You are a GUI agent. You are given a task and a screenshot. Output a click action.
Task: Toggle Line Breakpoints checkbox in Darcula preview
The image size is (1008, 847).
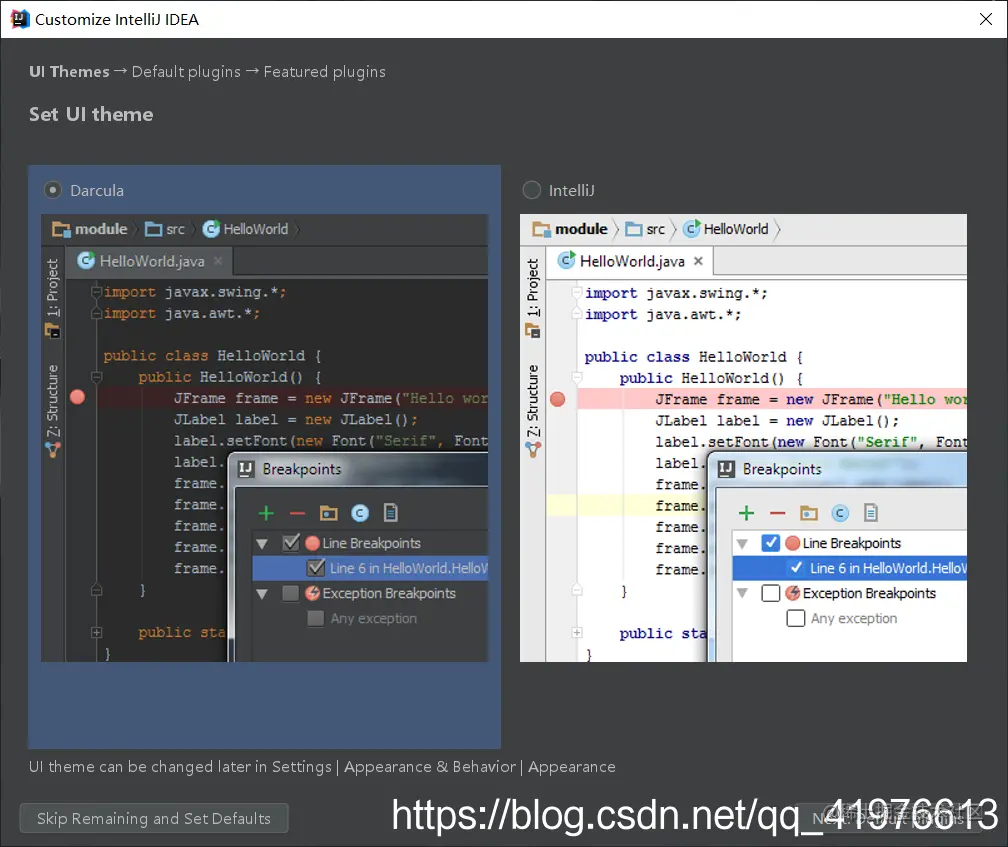291,543
